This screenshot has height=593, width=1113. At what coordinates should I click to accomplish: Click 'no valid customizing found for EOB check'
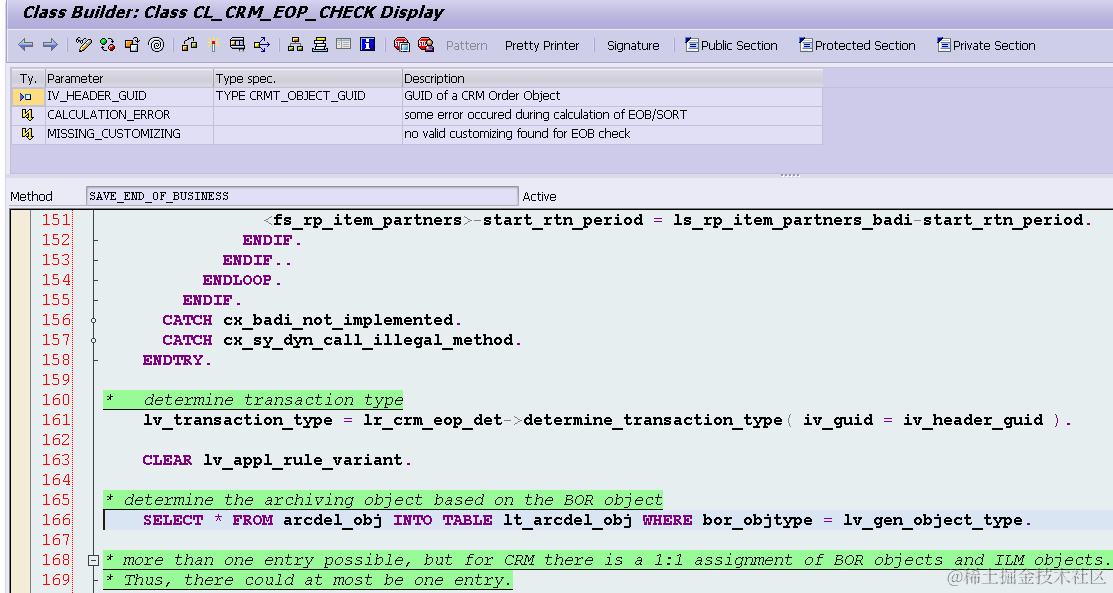[517, 134]
